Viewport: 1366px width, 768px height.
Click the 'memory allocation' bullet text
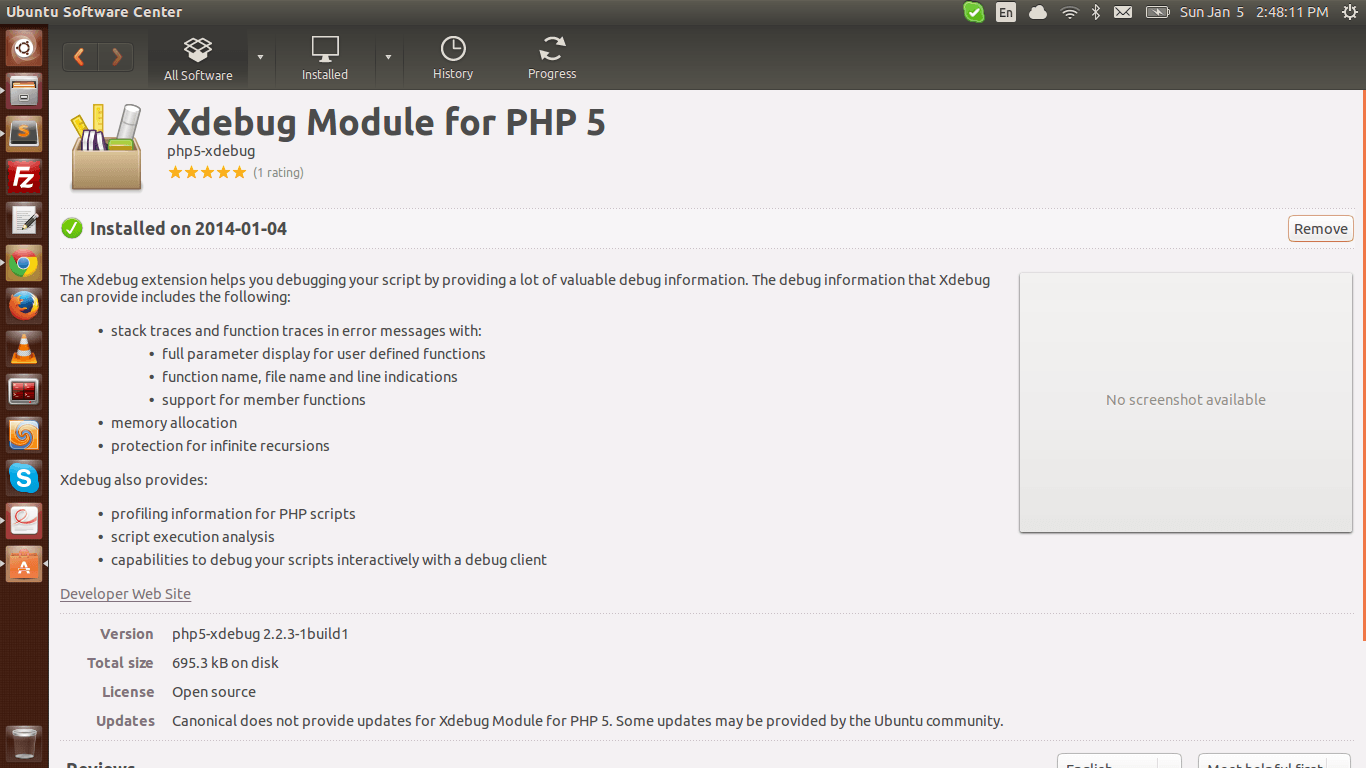pyautogui.click(x=174, y=423)
